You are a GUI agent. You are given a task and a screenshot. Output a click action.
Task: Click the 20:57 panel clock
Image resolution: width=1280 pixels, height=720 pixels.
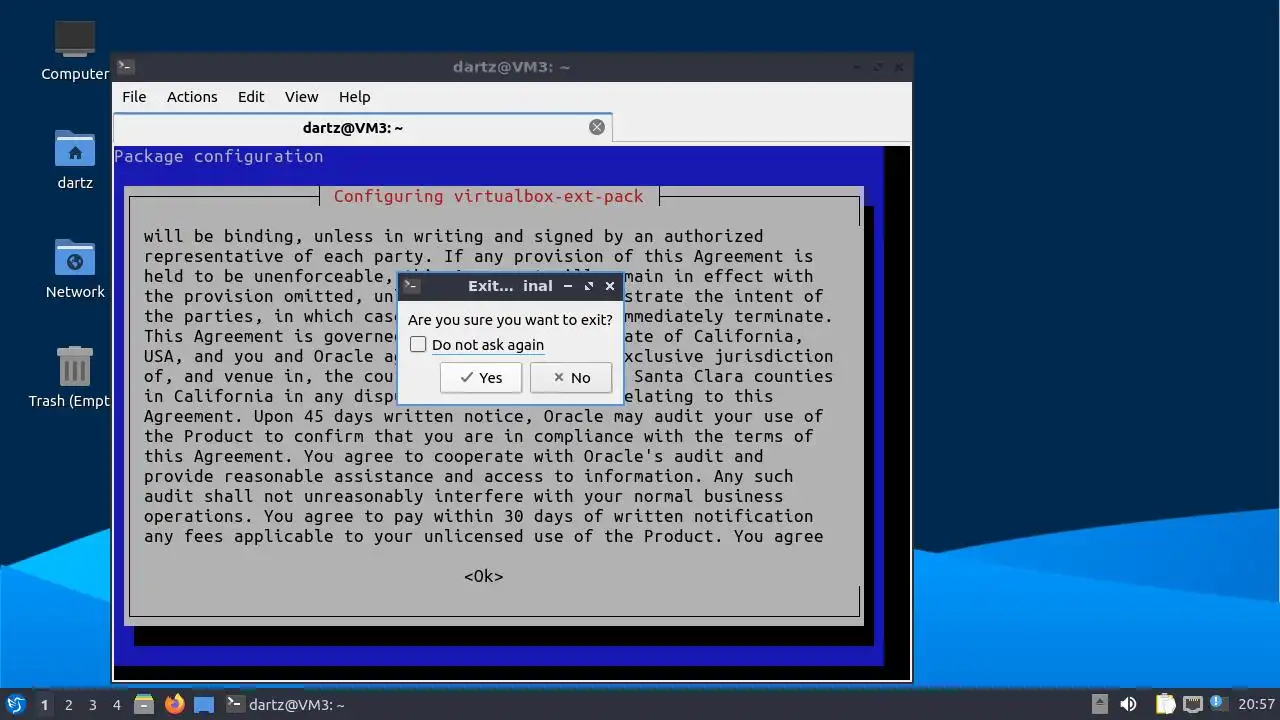click(x=1257, y=704)
